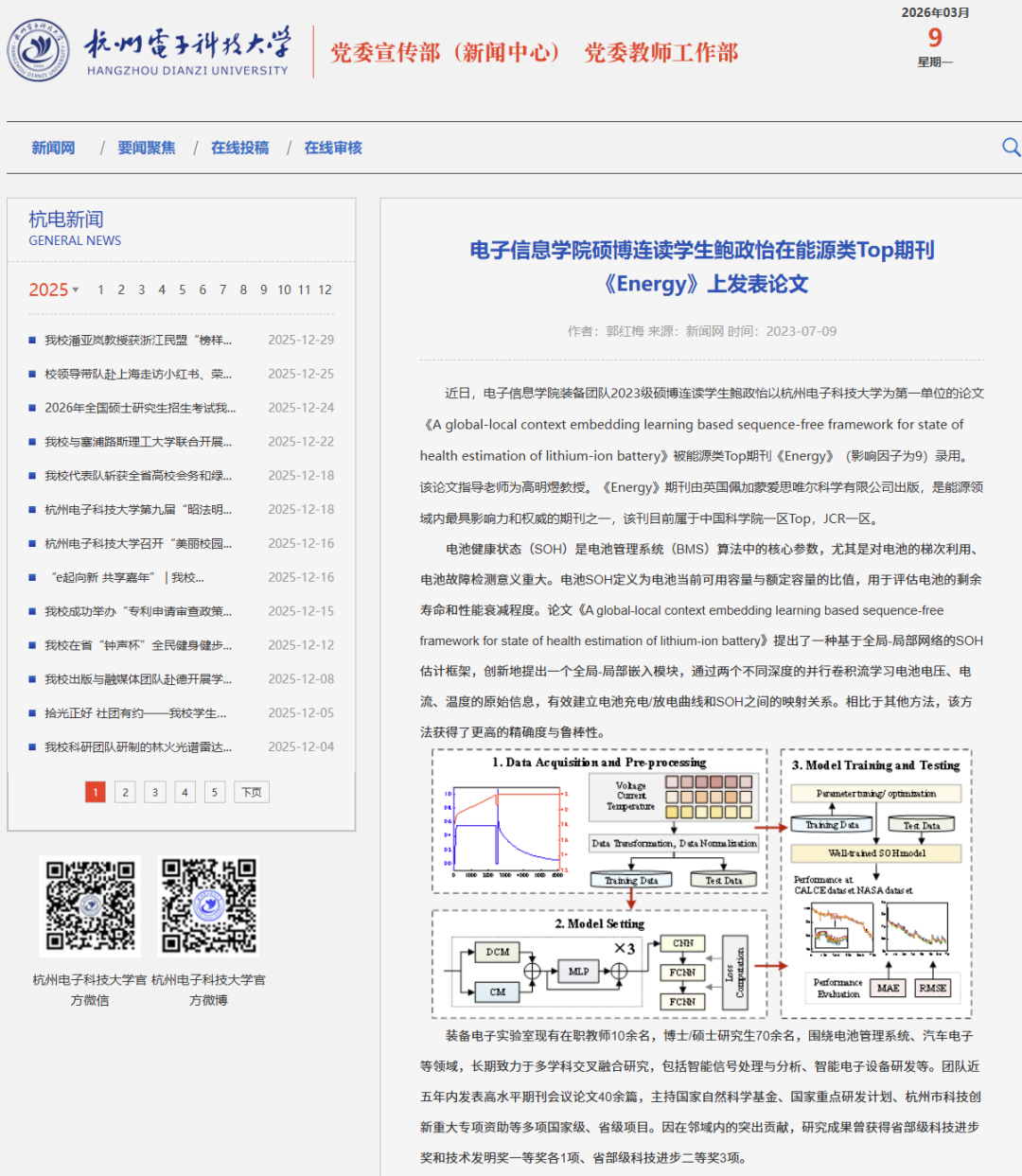Go to pagination page 2
Viewport: 1022px width, 1176px height.
click(125, 792)
